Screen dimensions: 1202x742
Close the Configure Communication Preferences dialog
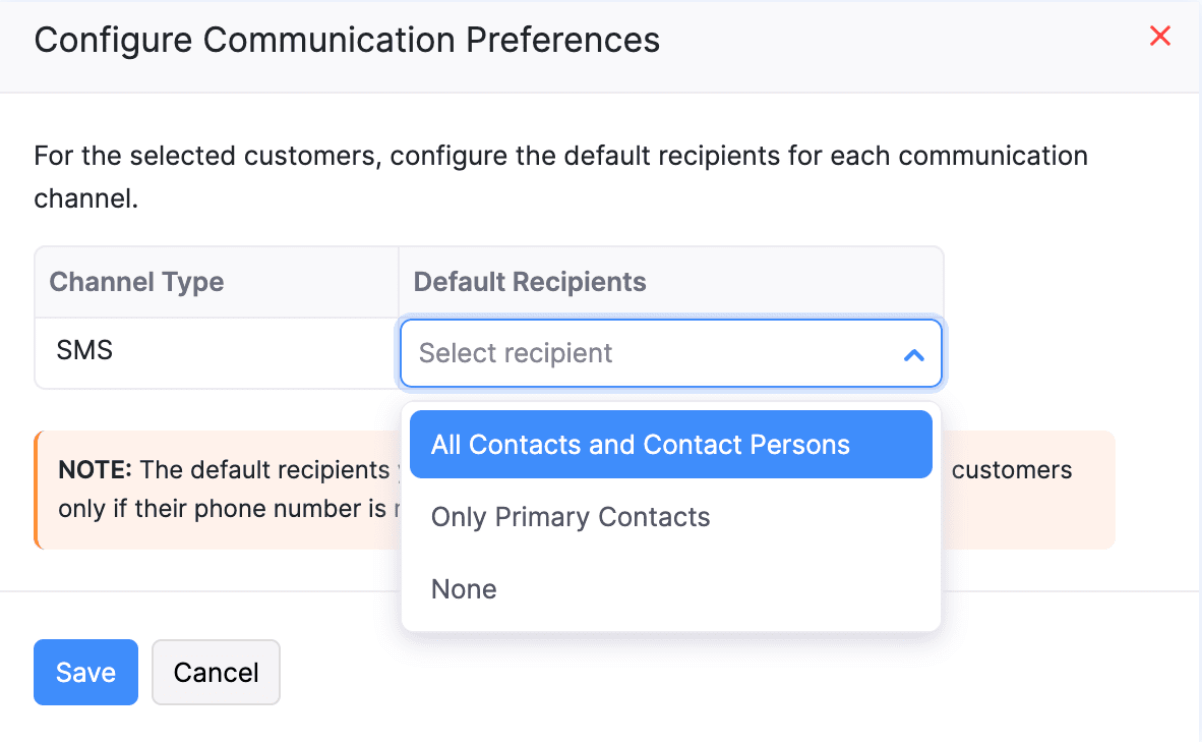click(1159, 36)
